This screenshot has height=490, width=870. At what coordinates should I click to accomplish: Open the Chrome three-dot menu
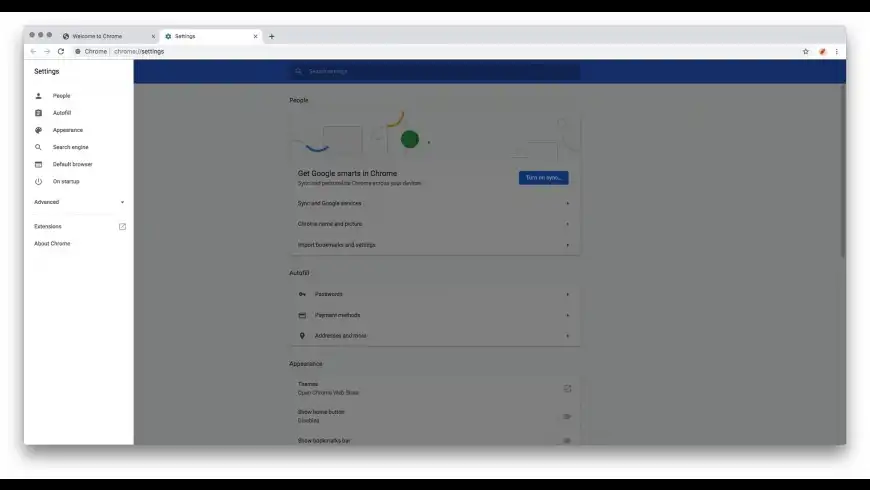[x=837, y=52]
